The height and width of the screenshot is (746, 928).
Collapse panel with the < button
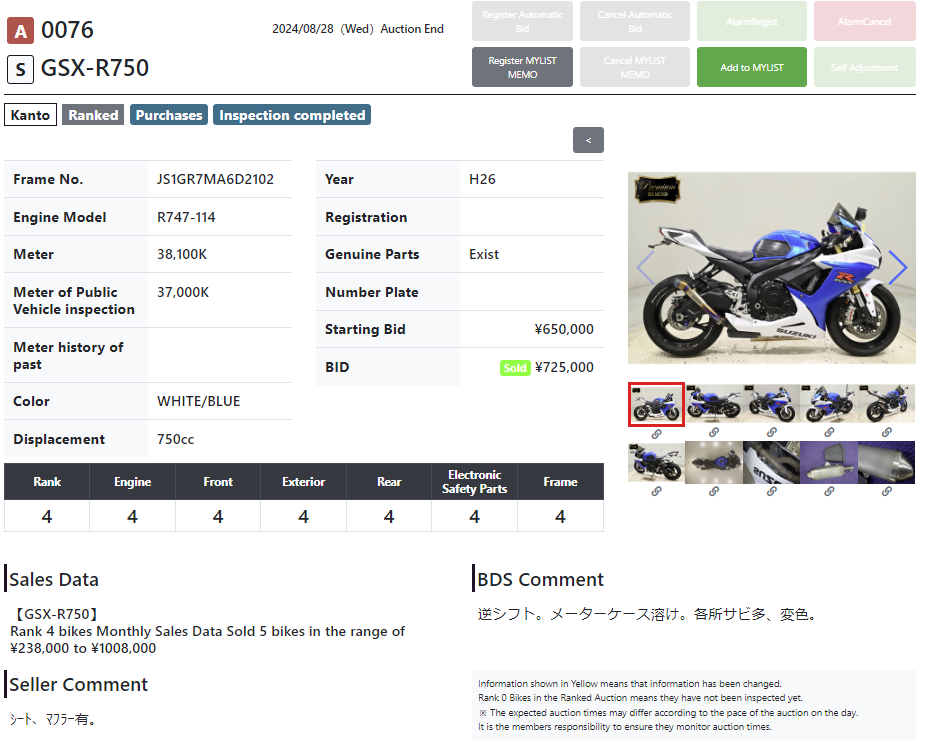pos(588,140)
